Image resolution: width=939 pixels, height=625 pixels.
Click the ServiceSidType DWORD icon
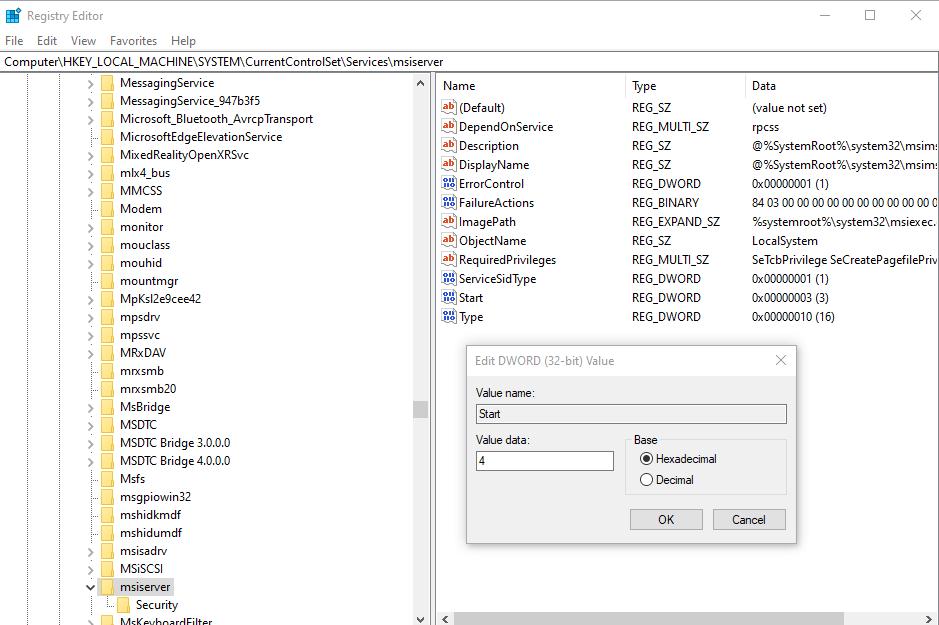coord(449,279)
